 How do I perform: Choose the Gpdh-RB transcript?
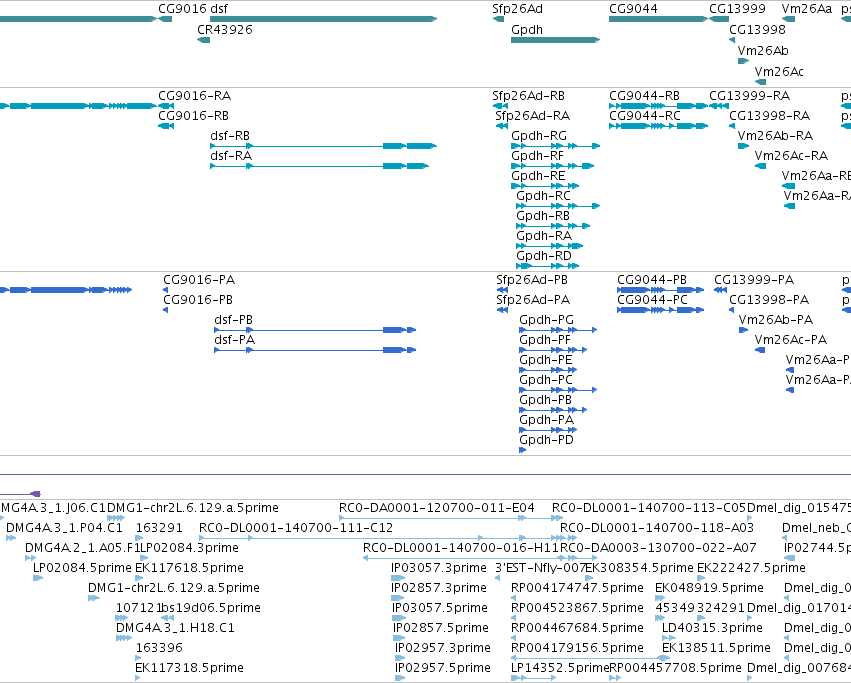click(553, 226)
